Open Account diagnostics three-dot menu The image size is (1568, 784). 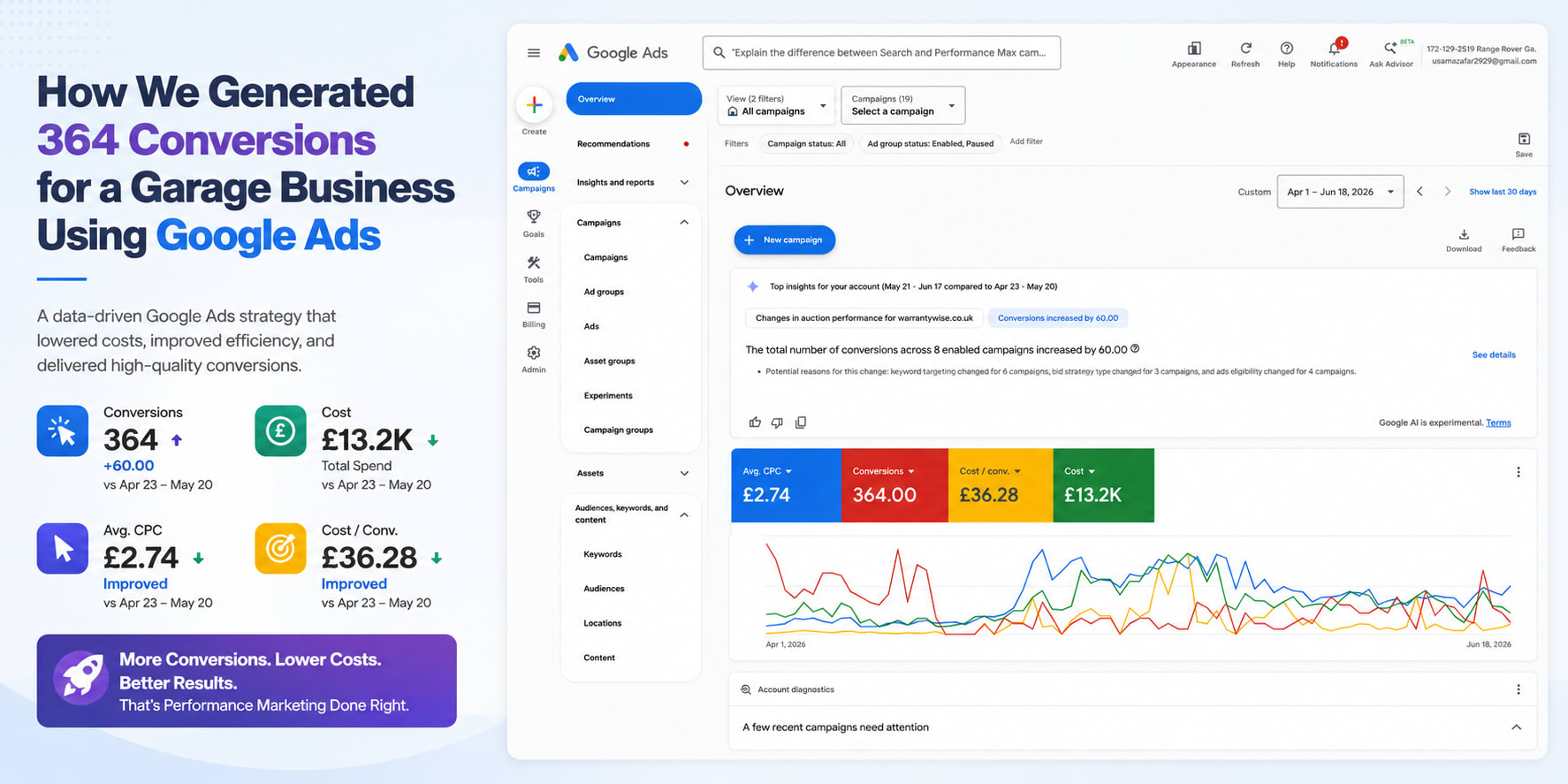point(1519,689)
